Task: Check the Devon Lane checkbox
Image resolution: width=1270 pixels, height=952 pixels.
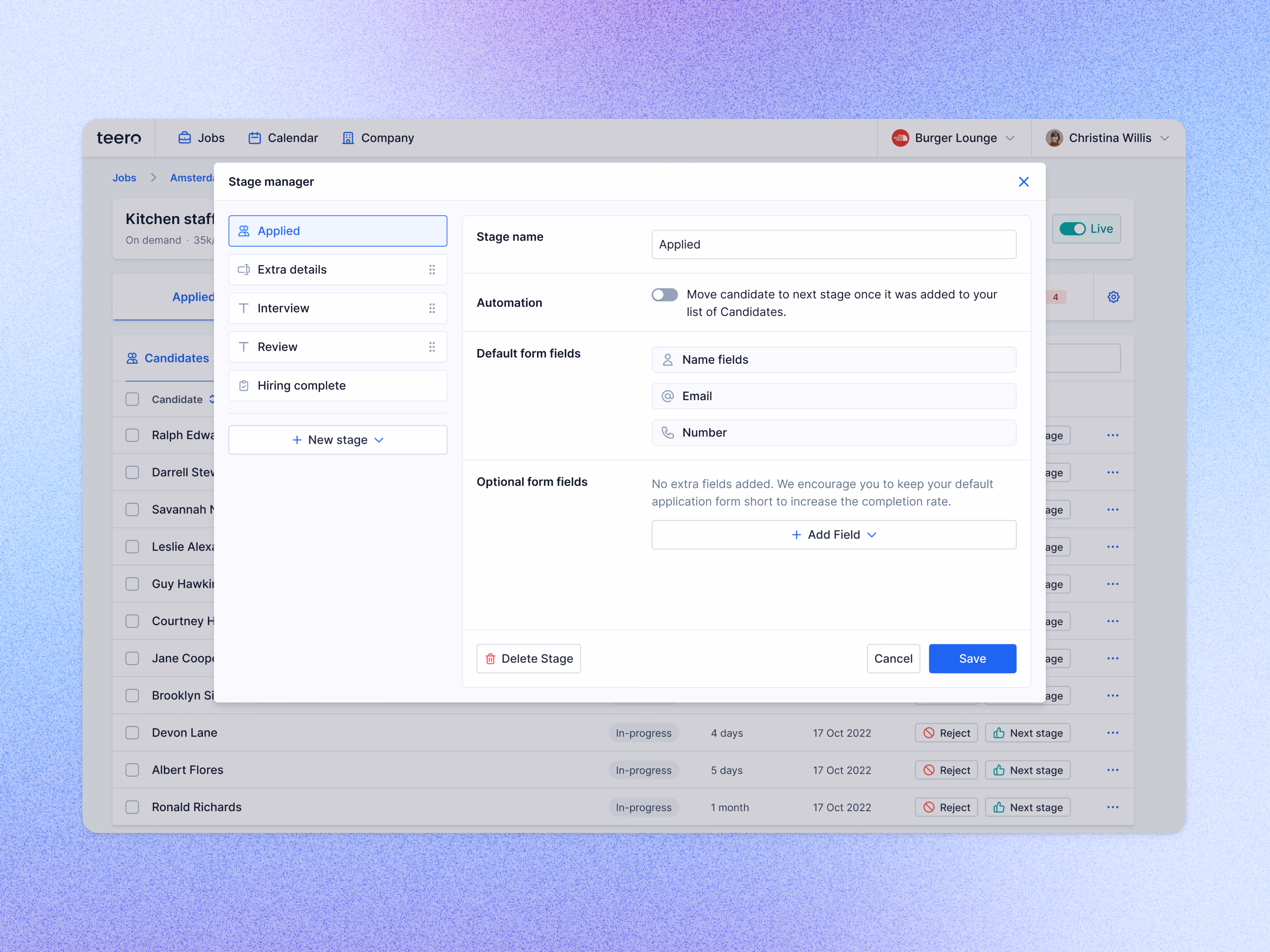Action: click(132, 733)
